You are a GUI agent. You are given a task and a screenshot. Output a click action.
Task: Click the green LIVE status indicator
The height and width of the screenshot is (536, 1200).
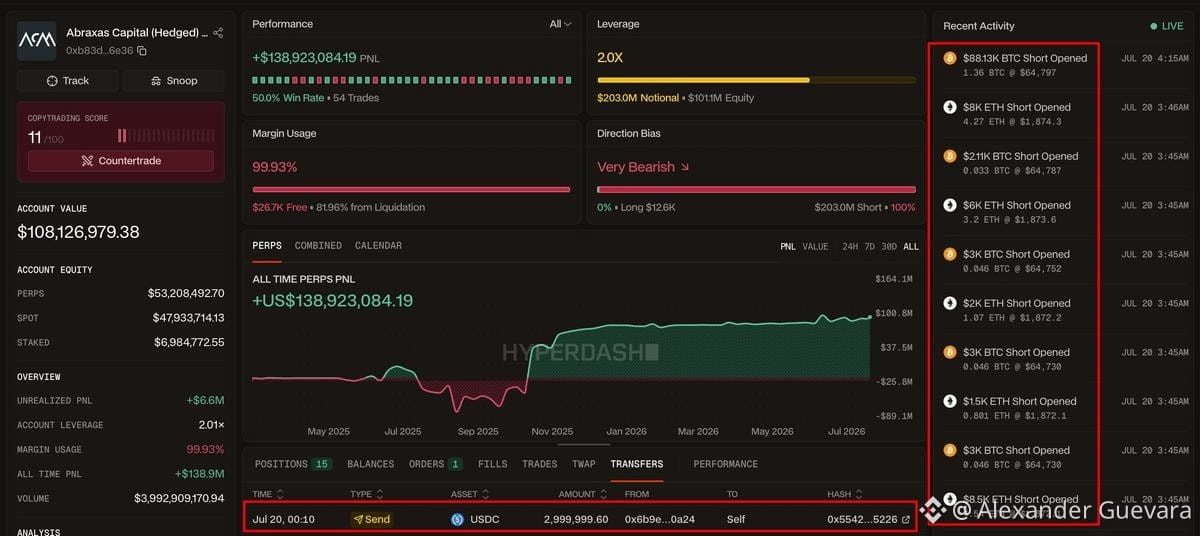1166,26
